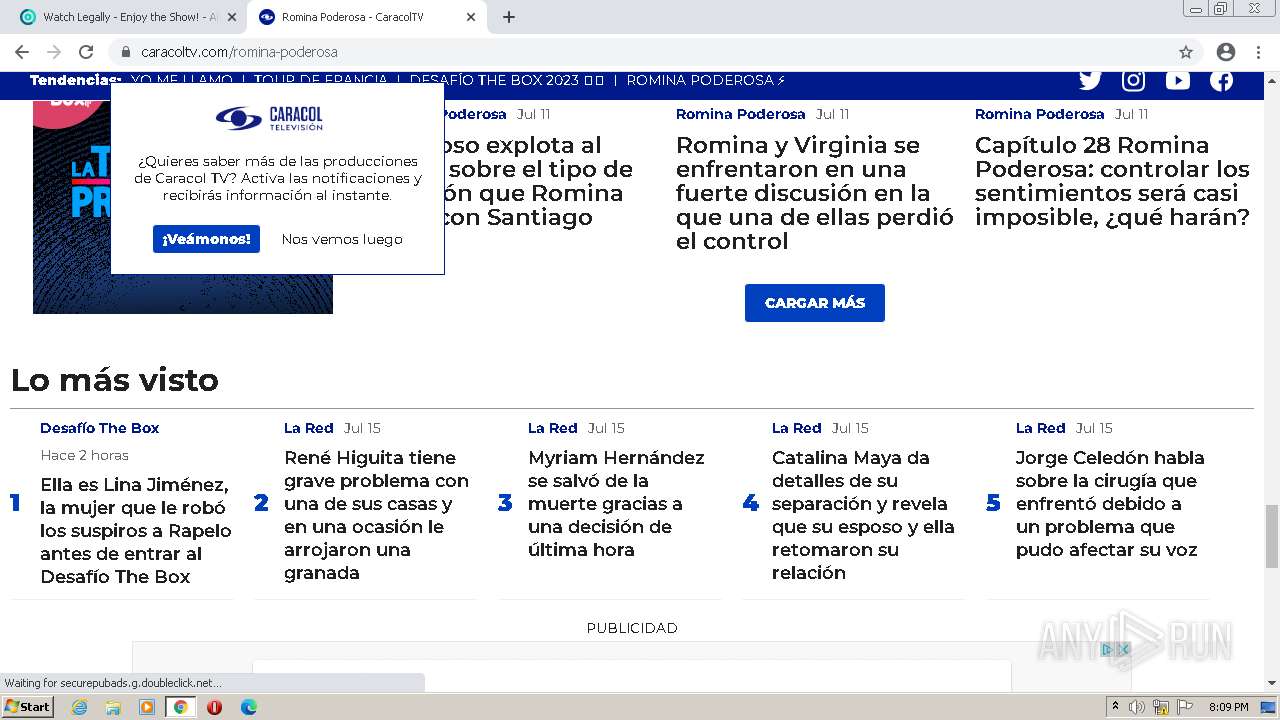
Task: Dismiss popup via Nos vemos luego
Action: point(342,239)
